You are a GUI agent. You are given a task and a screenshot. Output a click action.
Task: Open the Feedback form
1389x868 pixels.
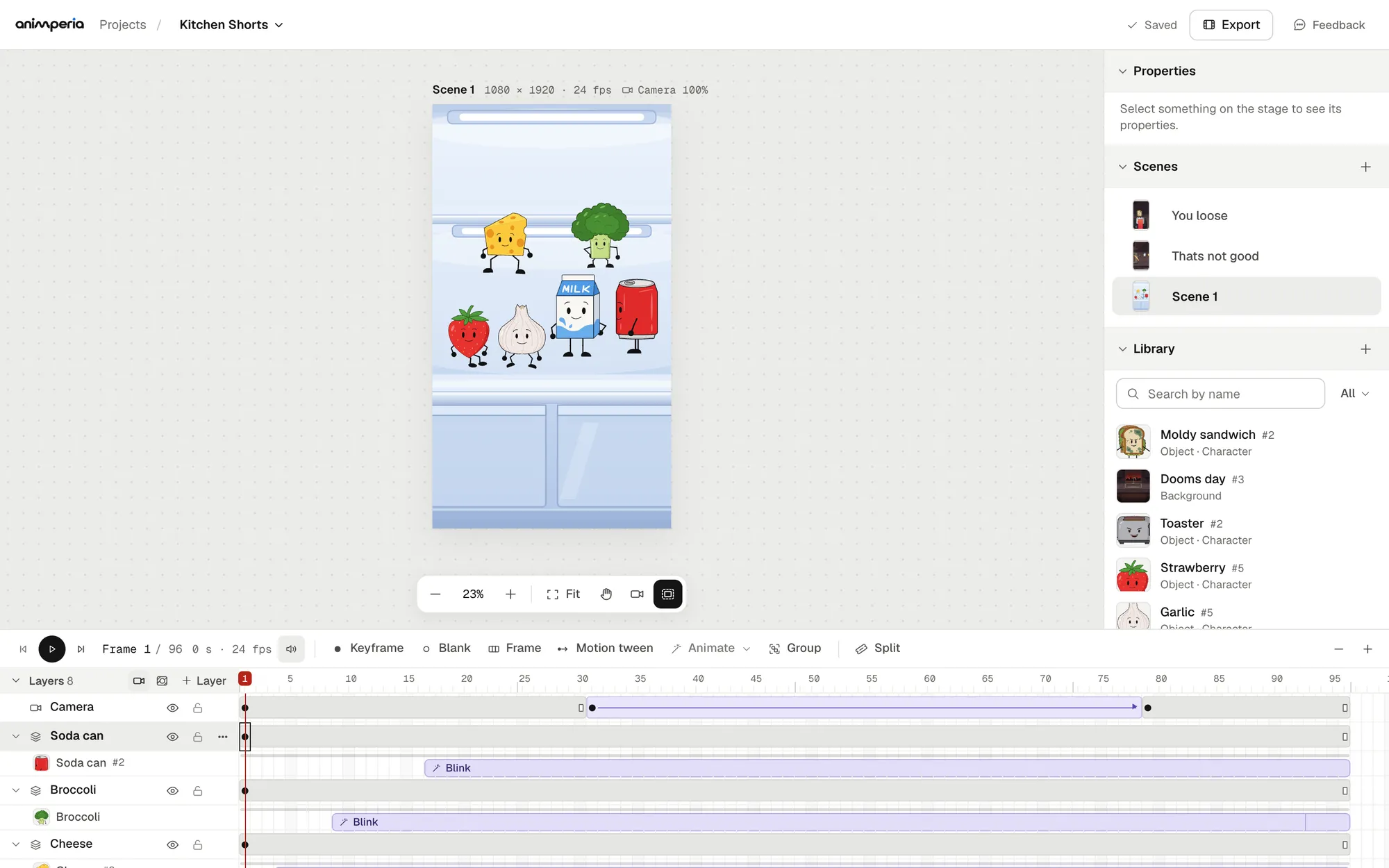1329,25
